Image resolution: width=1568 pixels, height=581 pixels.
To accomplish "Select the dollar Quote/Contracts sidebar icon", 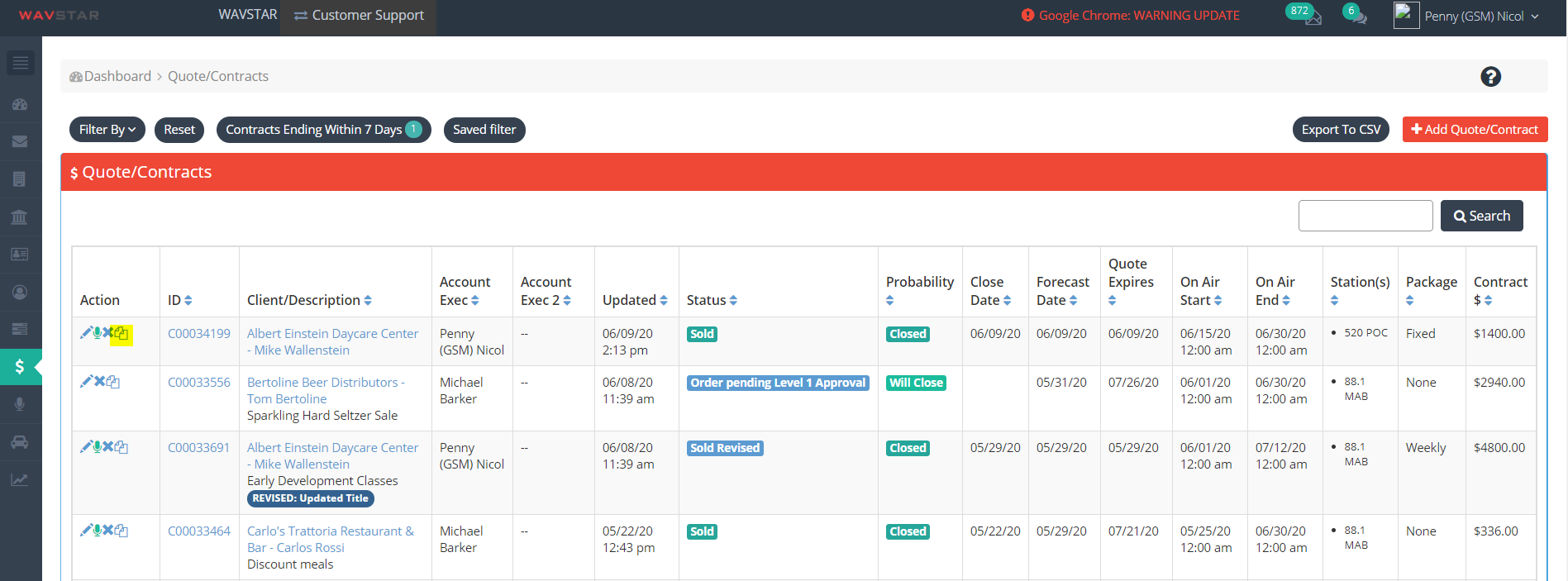I will [x=20, y=367].
